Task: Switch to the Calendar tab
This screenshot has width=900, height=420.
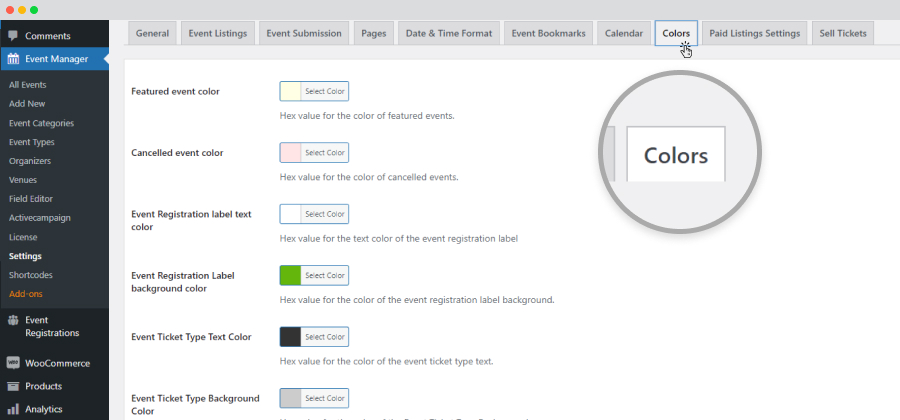Action: coord(624,33)
